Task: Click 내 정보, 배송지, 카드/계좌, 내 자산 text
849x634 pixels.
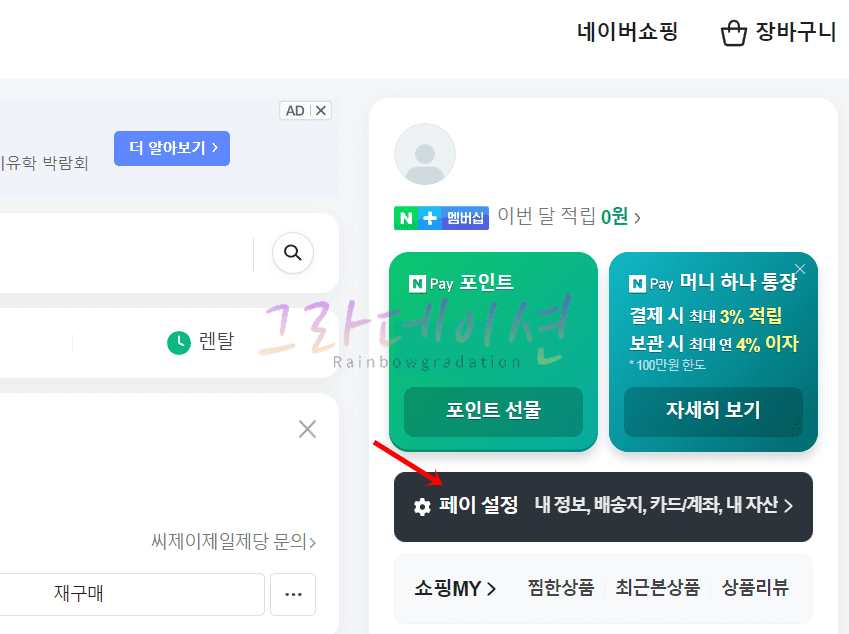Action: coord(656,505)
